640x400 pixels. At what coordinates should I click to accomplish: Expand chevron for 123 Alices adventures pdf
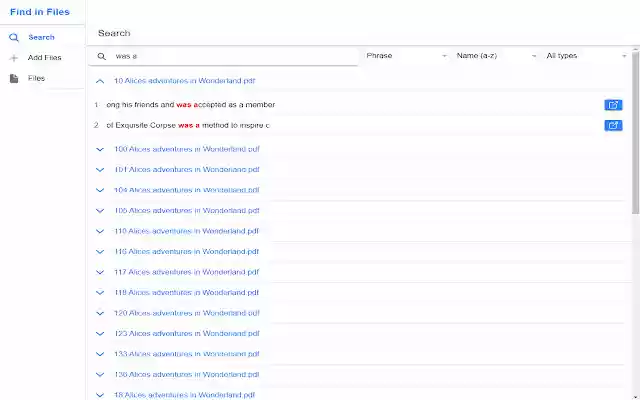tap(100, 333)
